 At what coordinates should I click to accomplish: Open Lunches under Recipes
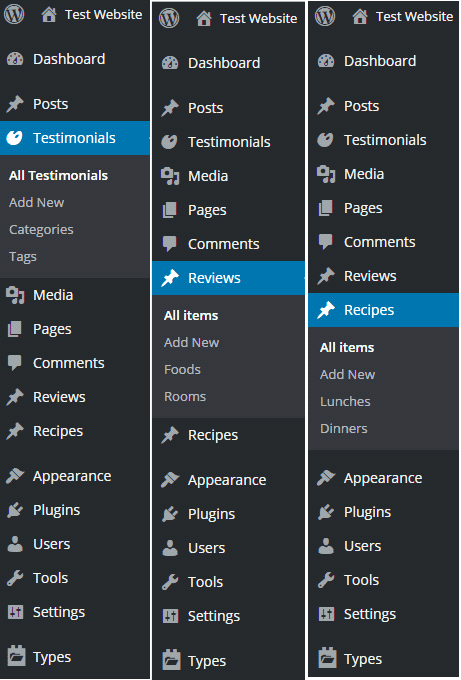pos(345,402)
